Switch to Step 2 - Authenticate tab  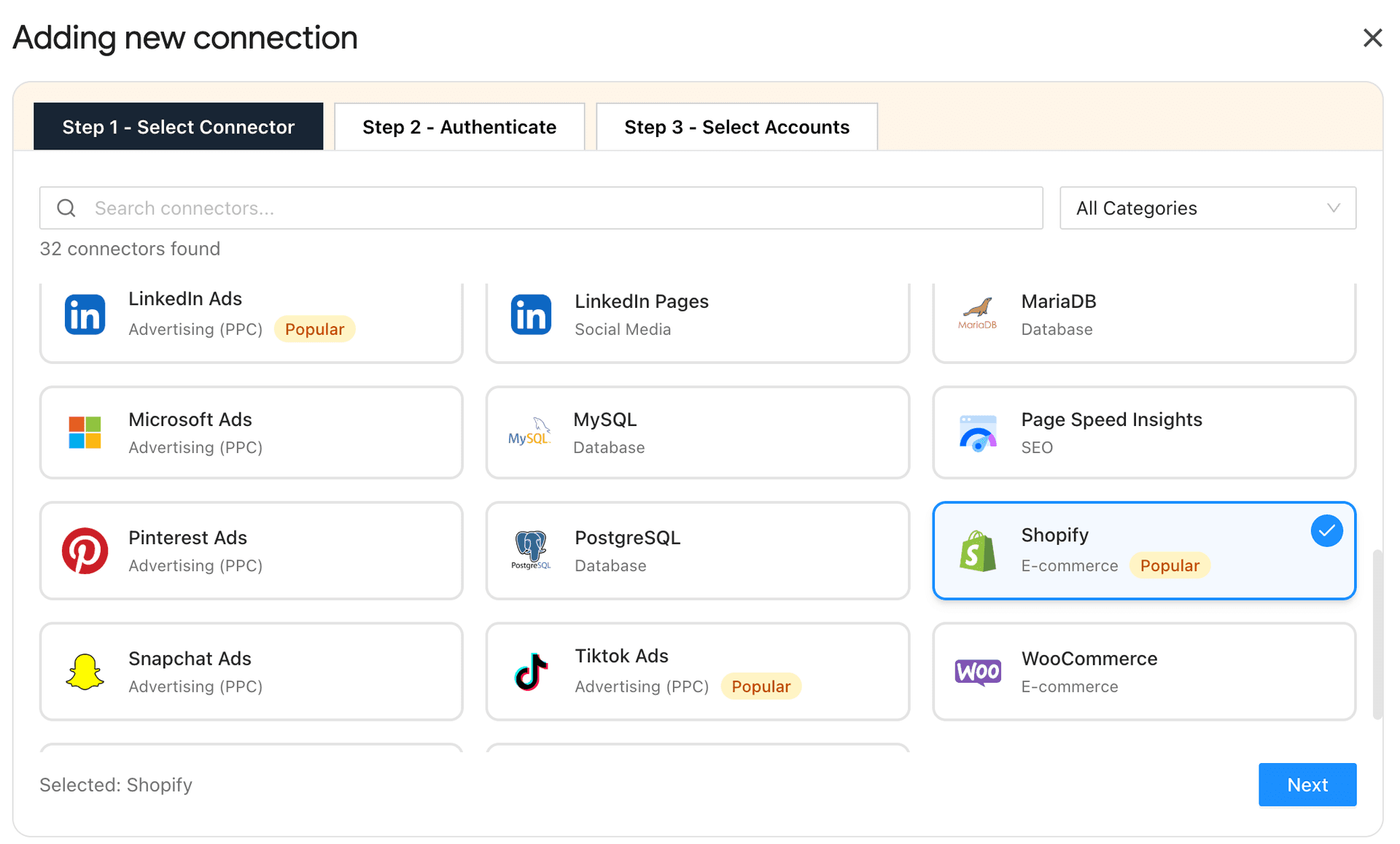[x=459, y=126]
